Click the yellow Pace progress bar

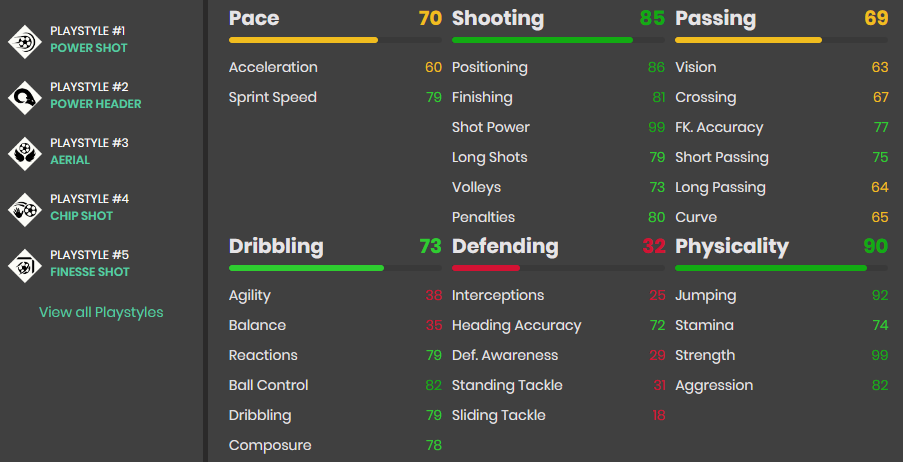click(335, 40)
